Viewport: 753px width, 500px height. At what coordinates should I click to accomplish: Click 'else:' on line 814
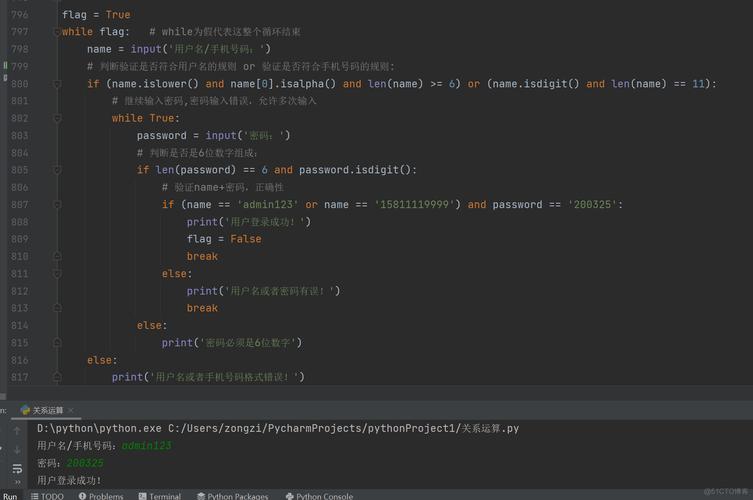click(152, 325)
